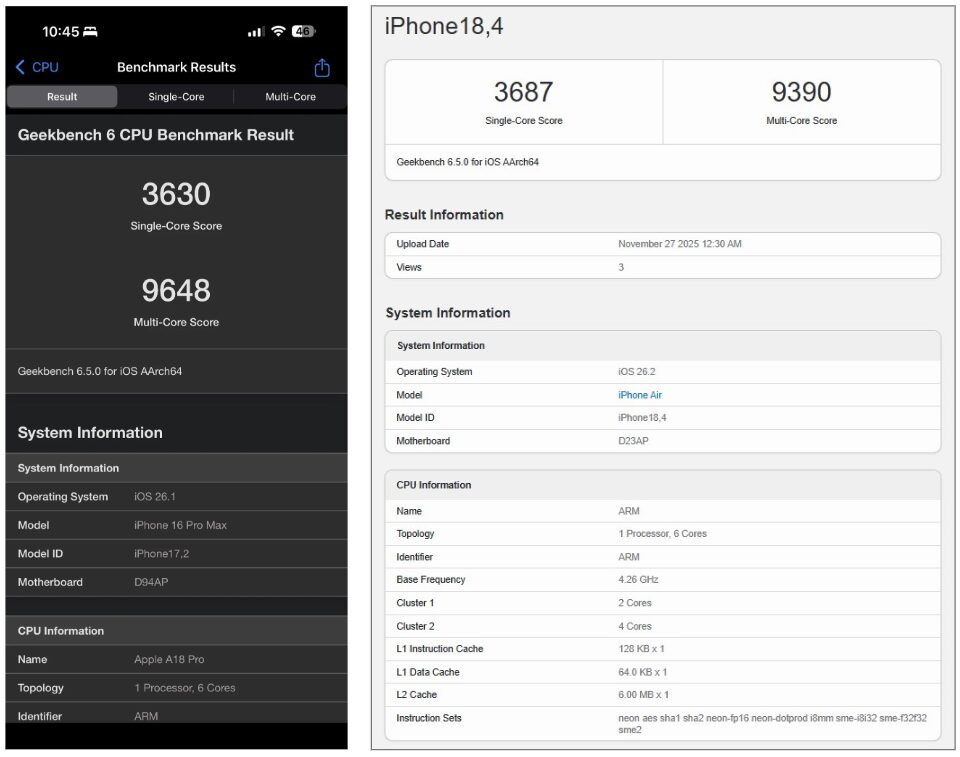Image resolution: width=960 pixels, height=757 pixels.
Task: Switch to the Single-Core tab
Action: coord(176,97)
